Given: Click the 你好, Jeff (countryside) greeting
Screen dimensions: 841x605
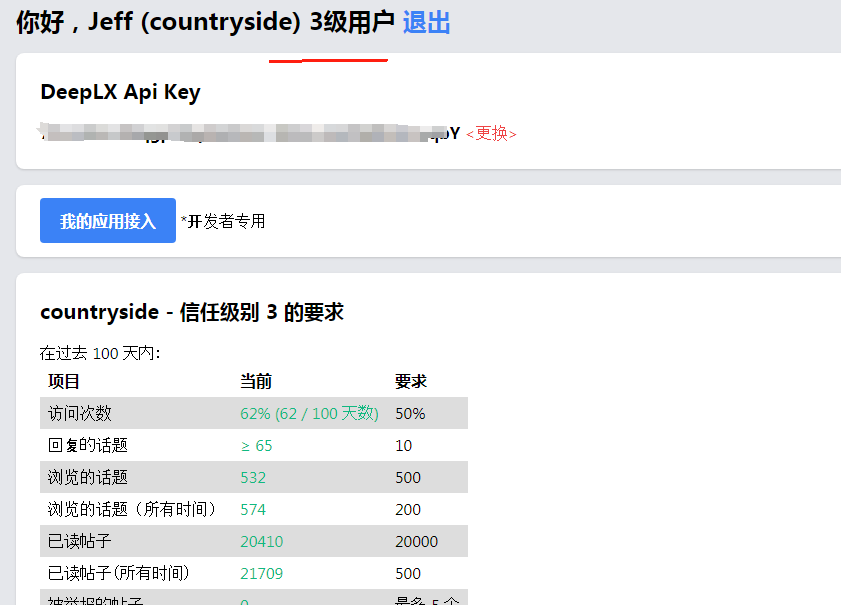Looking at the screenshot, I should pos(158,23).
